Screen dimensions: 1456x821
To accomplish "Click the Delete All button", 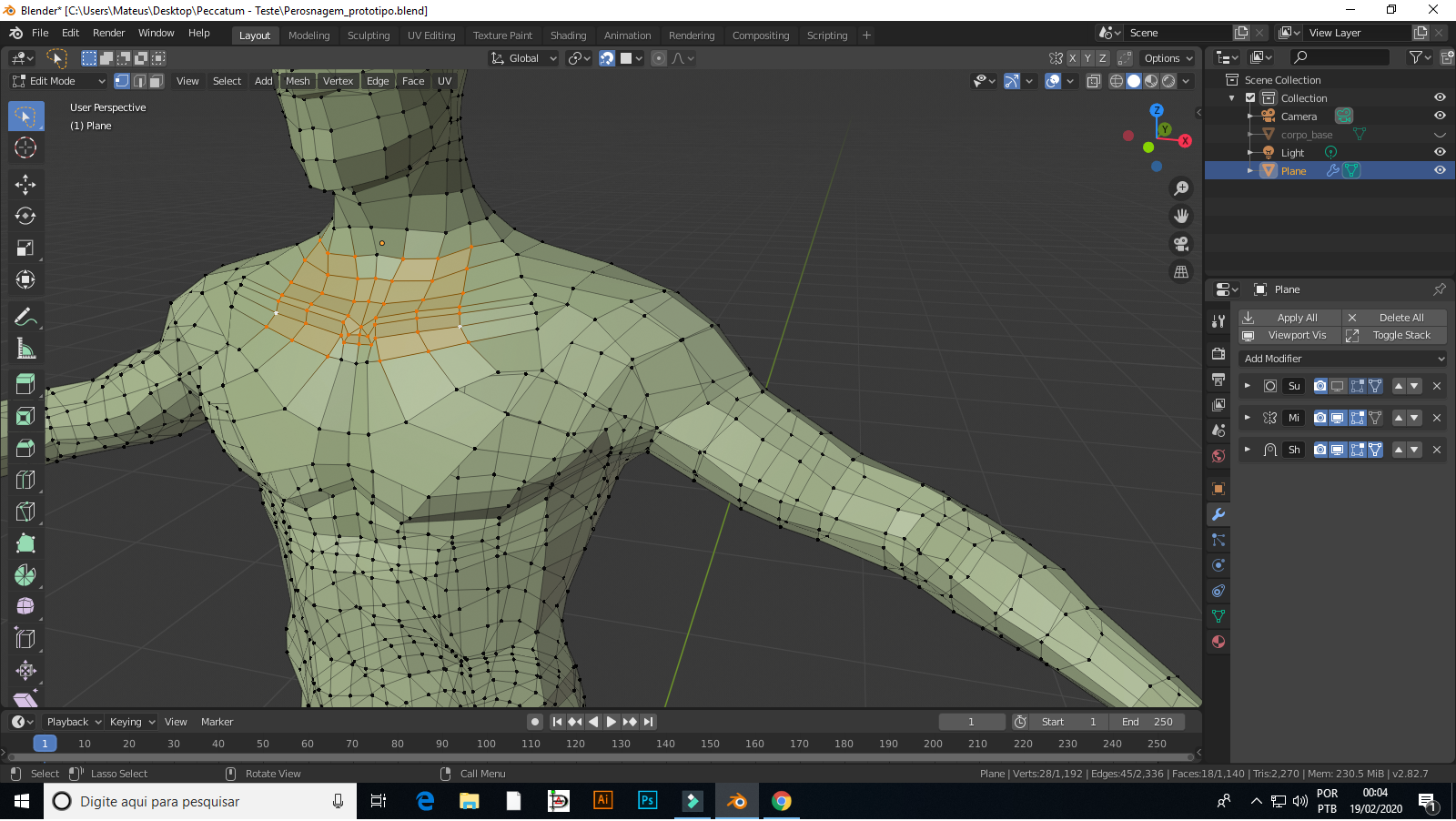I will [x=1395, y=318].
